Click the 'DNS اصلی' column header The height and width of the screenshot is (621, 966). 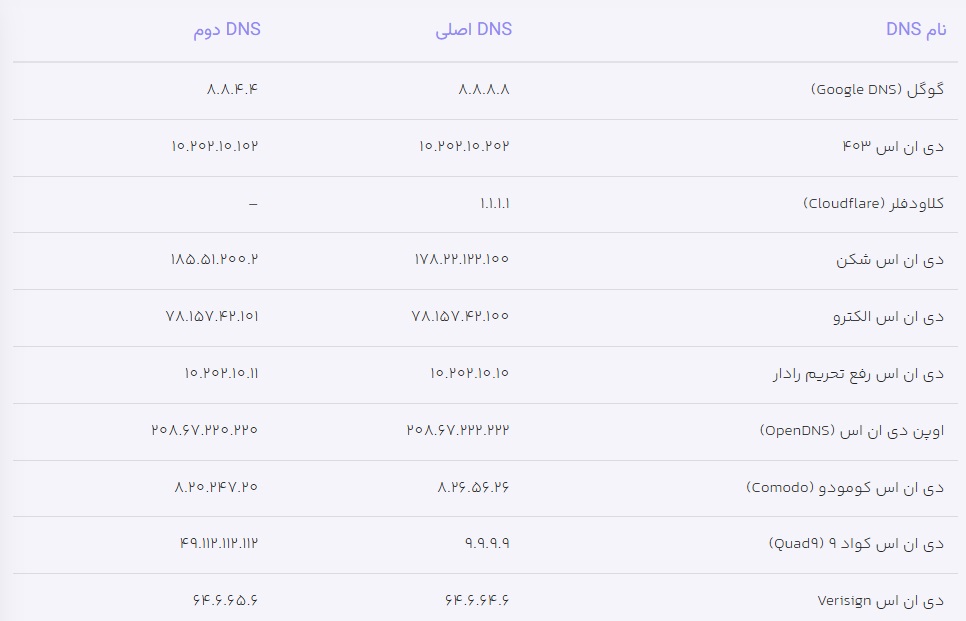473,30
